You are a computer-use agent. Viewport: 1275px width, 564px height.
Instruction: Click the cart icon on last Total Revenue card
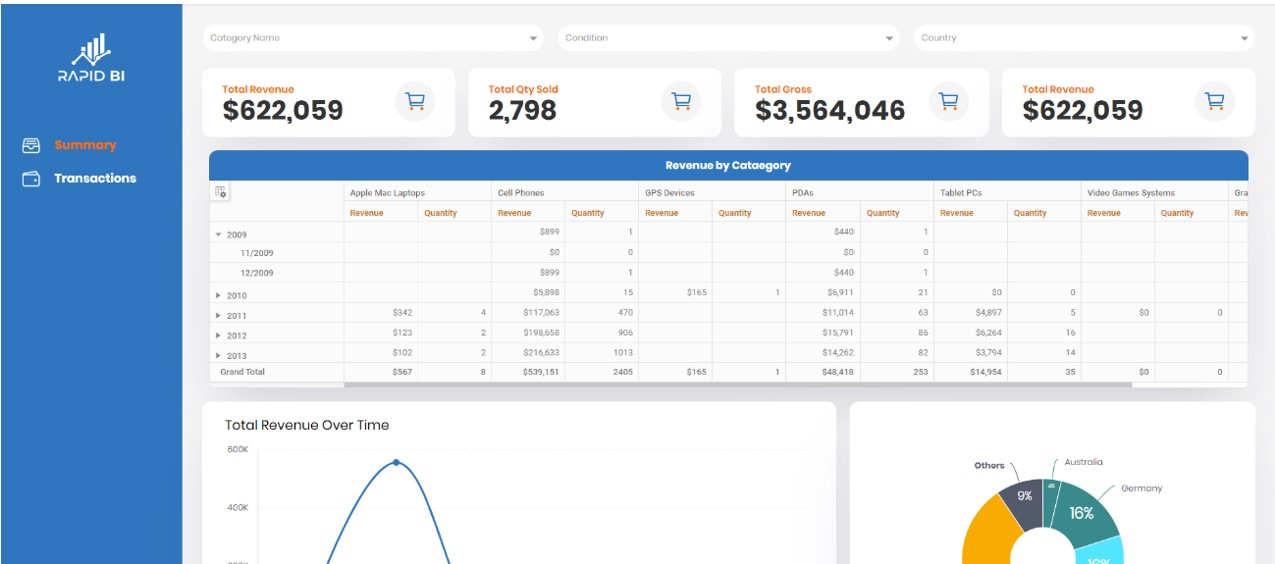pyautogui.click(x=1215, y=101)
